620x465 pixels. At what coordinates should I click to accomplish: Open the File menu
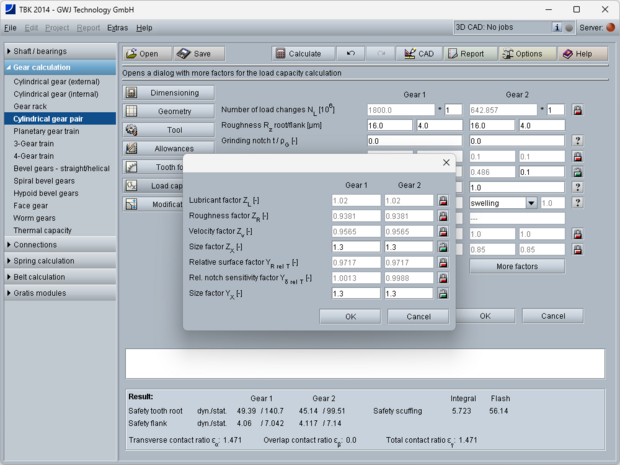(11, 28)
